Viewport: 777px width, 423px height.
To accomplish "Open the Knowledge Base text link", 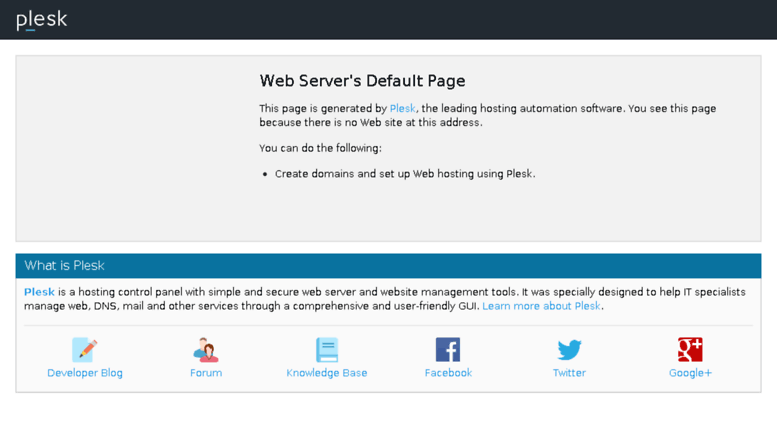I will point(327,373).
